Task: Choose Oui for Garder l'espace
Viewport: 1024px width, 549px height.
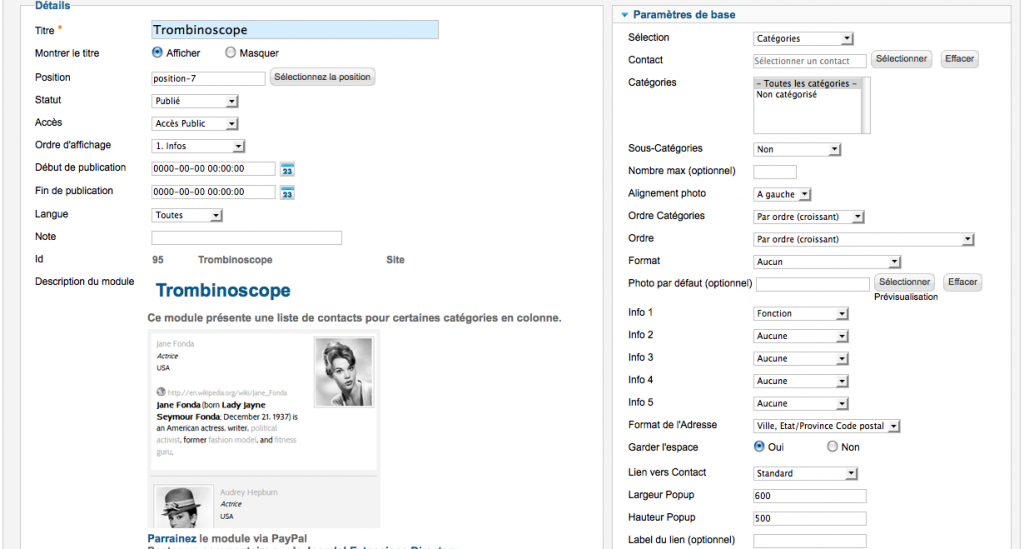Action: click(760, 448)
